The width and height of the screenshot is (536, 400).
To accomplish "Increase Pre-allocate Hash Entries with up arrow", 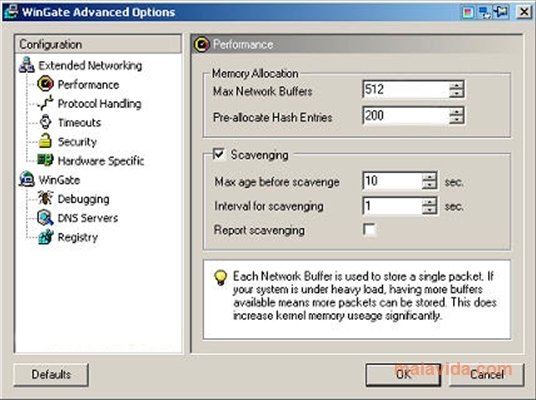I will point(456,111).
